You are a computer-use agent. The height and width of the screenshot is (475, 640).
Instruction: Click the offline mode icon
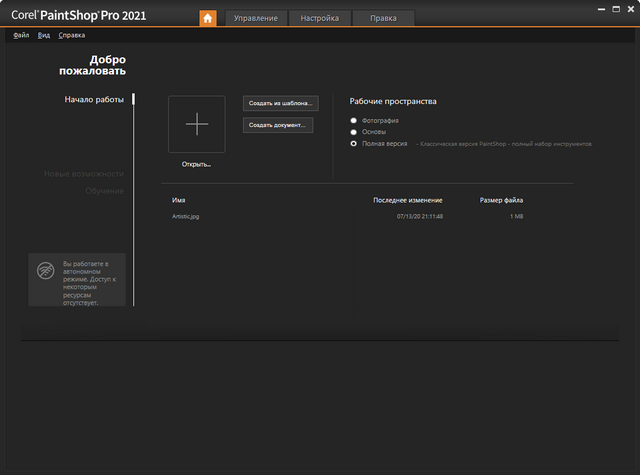click(46, 271)
